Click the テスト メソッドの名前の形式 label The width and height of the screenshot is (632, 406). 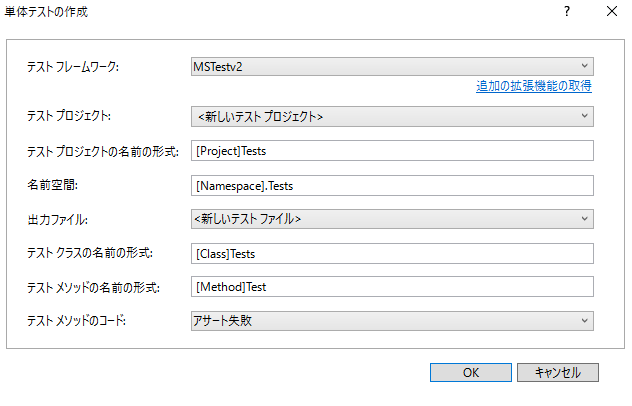[x=93, y=287]
